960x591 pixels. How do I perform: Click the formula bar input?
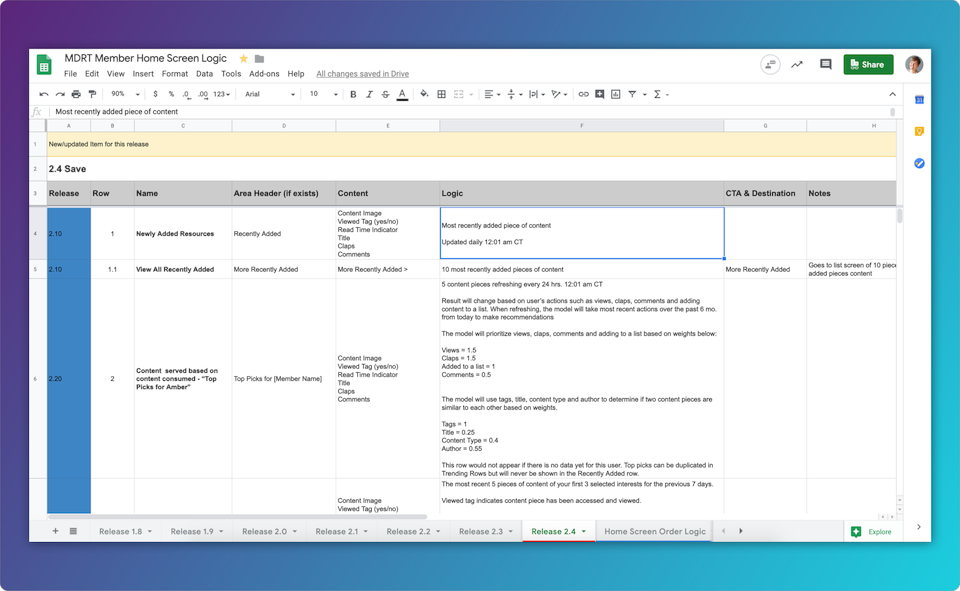click(x=470, y=111)
